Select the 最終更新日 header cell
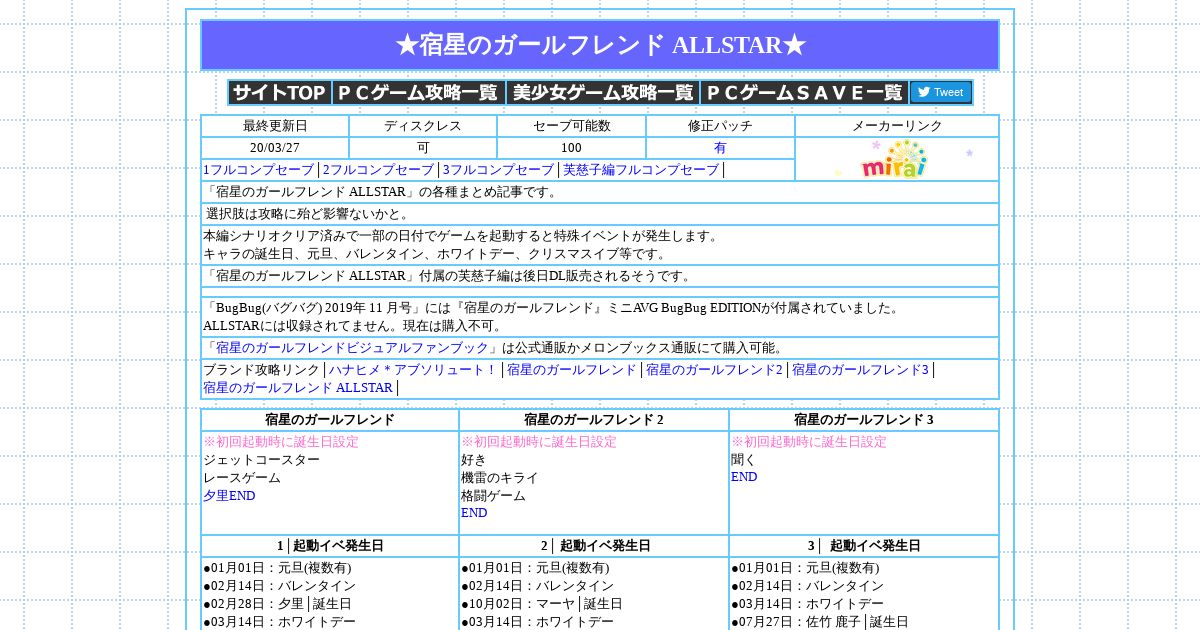This screenshot has width=1200, height=630. (x=275, y=126)
